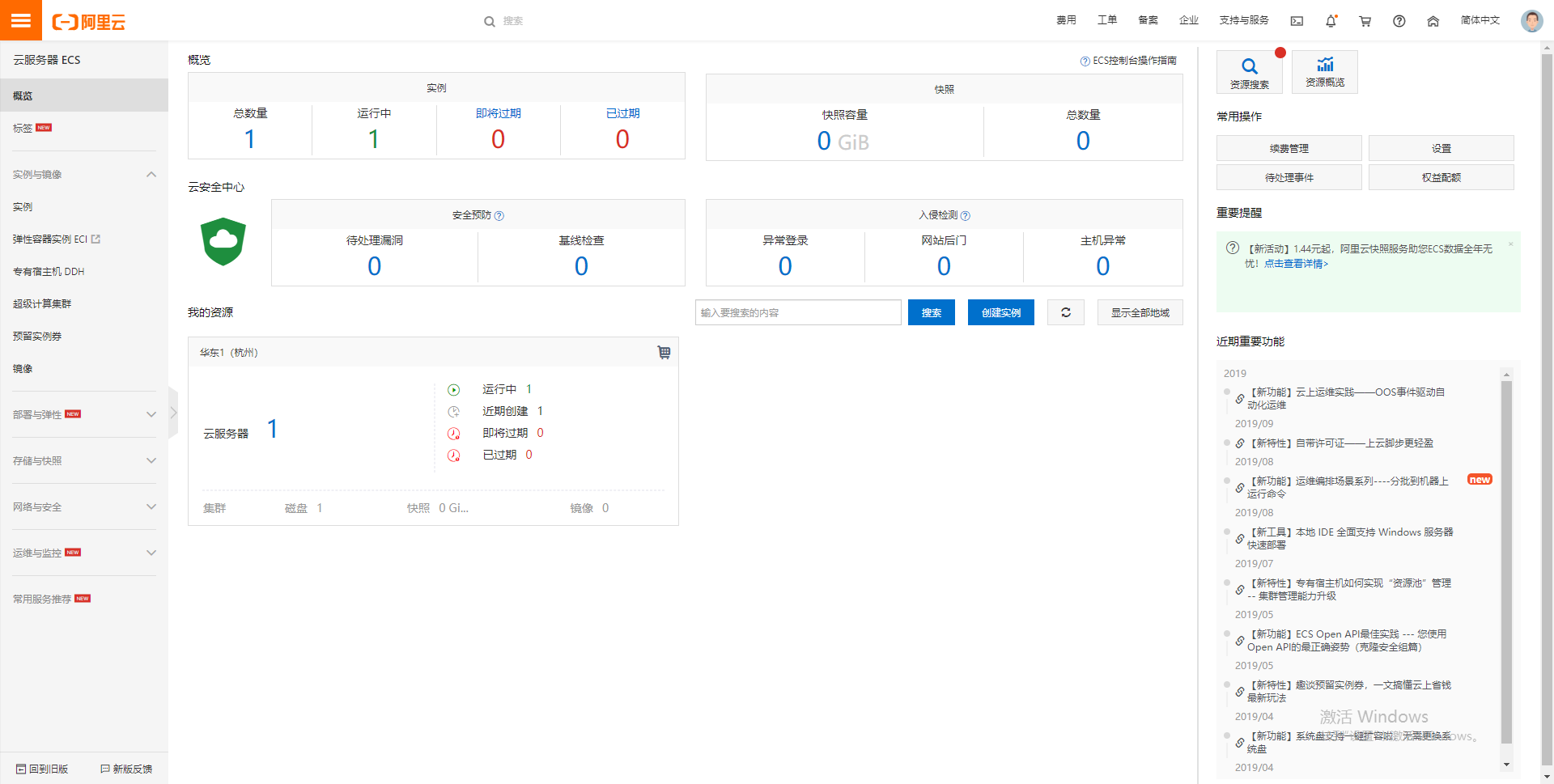Click the 显示全部地域 button
Image resolution: width=1554 pixels, height=784 pixels.
[x=1140, y=312]
